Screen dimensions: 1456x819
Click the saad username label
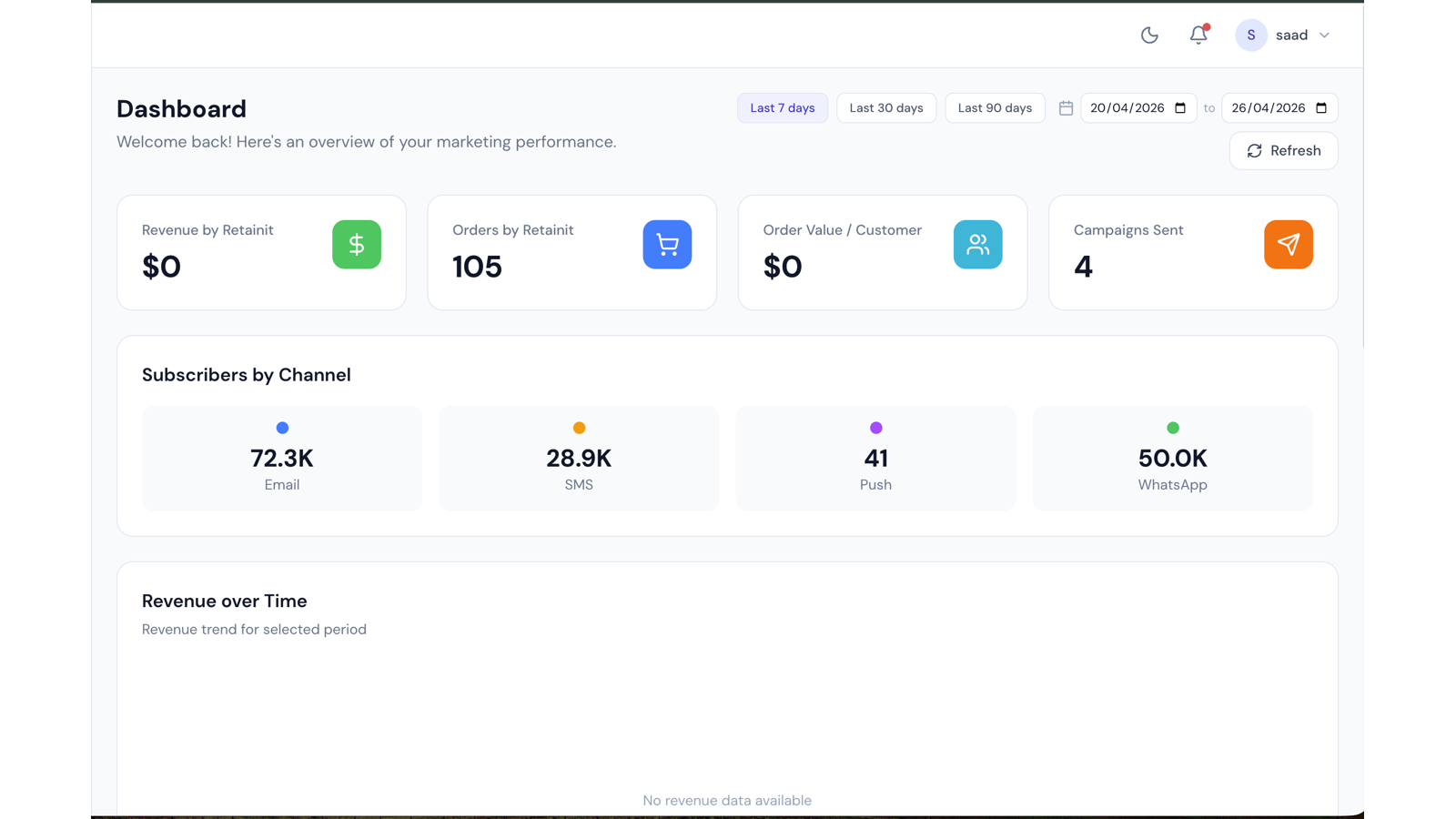pyautogui.click(x=1291, y=35)
